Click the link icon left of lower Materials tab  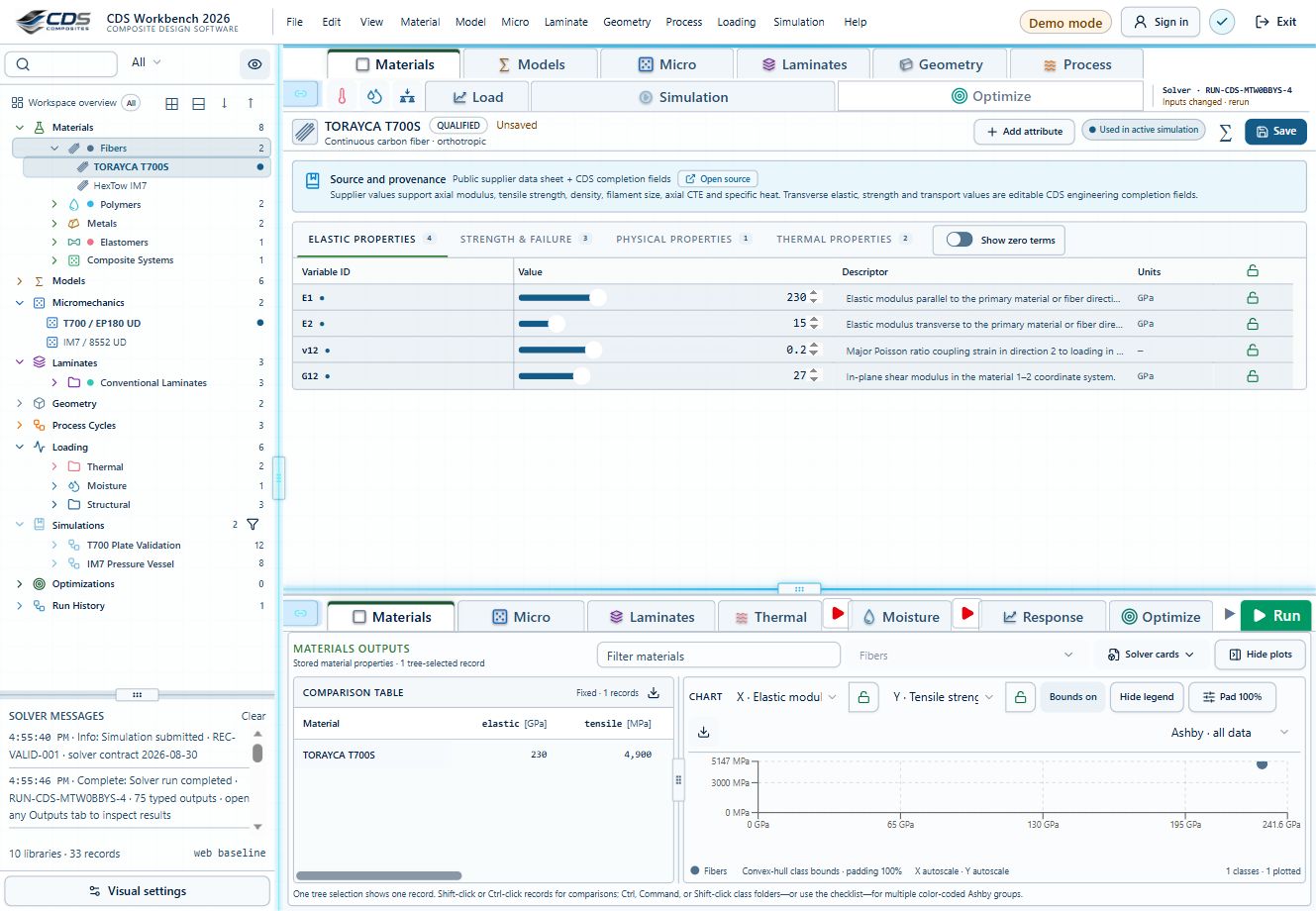pos(301,613)
